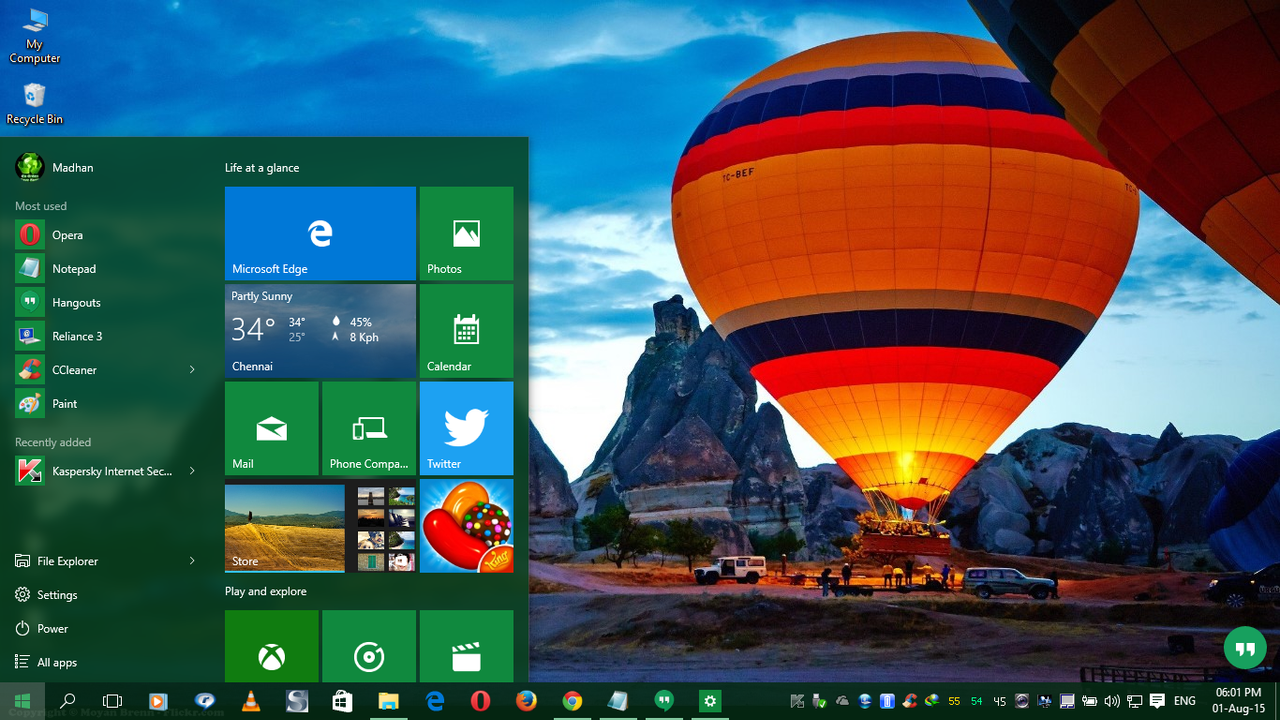Click the ENG language indicator
1280x720 pixels.
pos(1185,701)
